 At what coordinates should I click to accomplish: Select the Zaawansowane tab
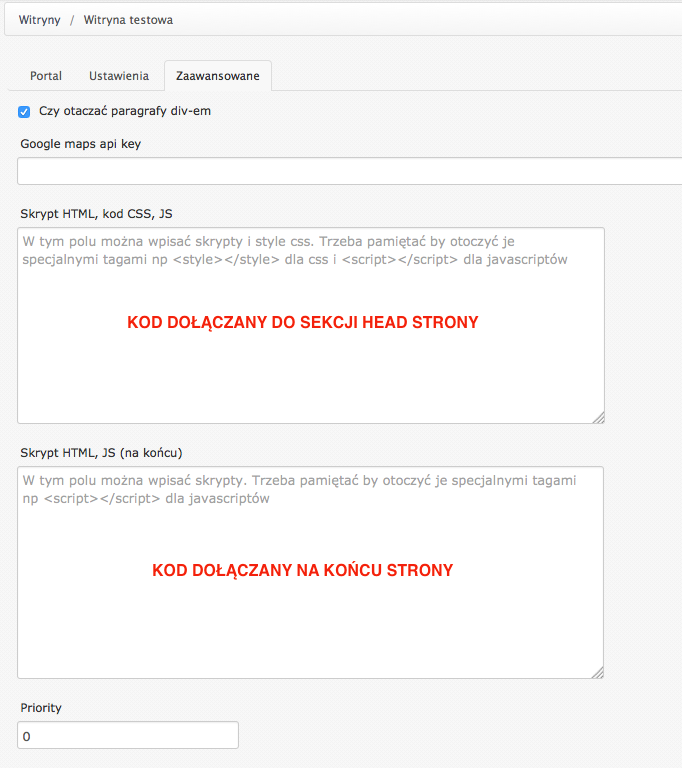coord(217,76)
